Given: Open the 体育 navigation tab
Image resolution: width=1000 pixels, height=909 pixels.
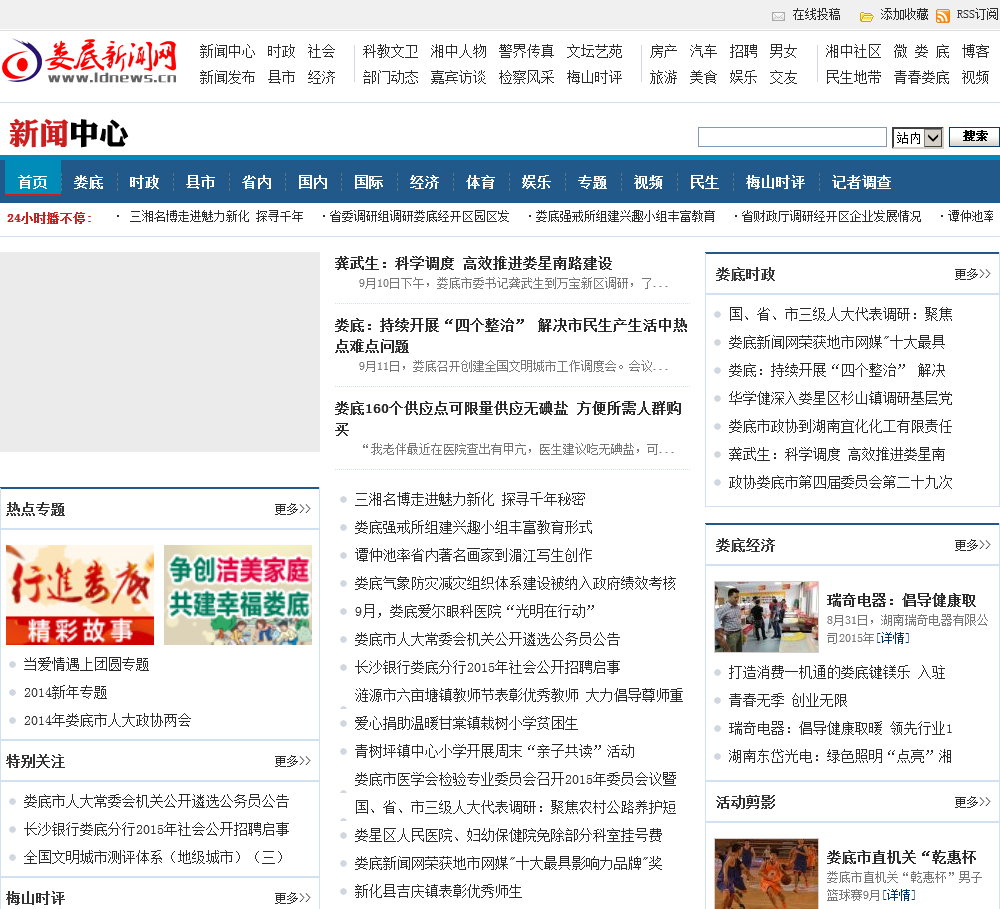Looking at the screenshot, I should coord(480,182).
